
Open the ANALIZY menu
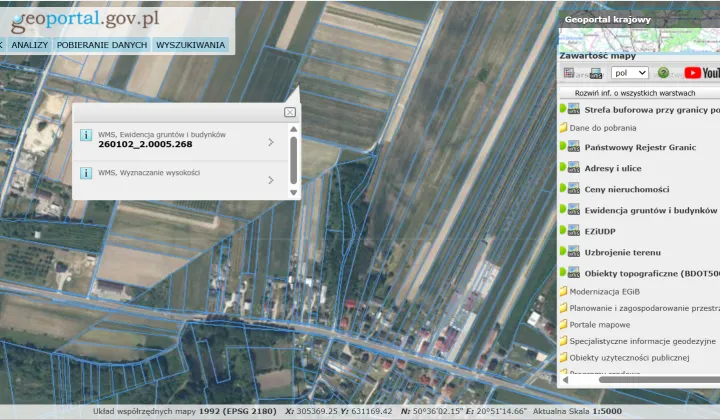coord(29,45)
